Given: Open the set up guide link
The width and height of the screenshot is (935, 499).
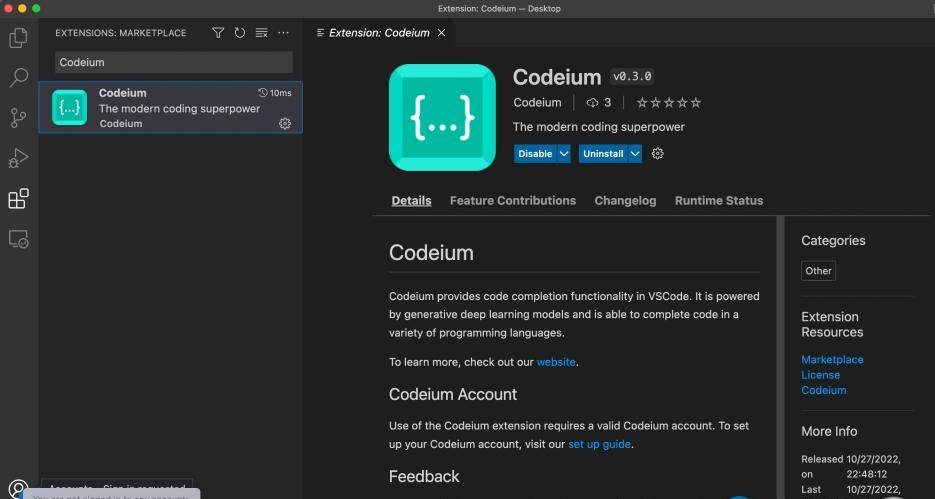Looking at the screenshot, I should pos(599,444).
